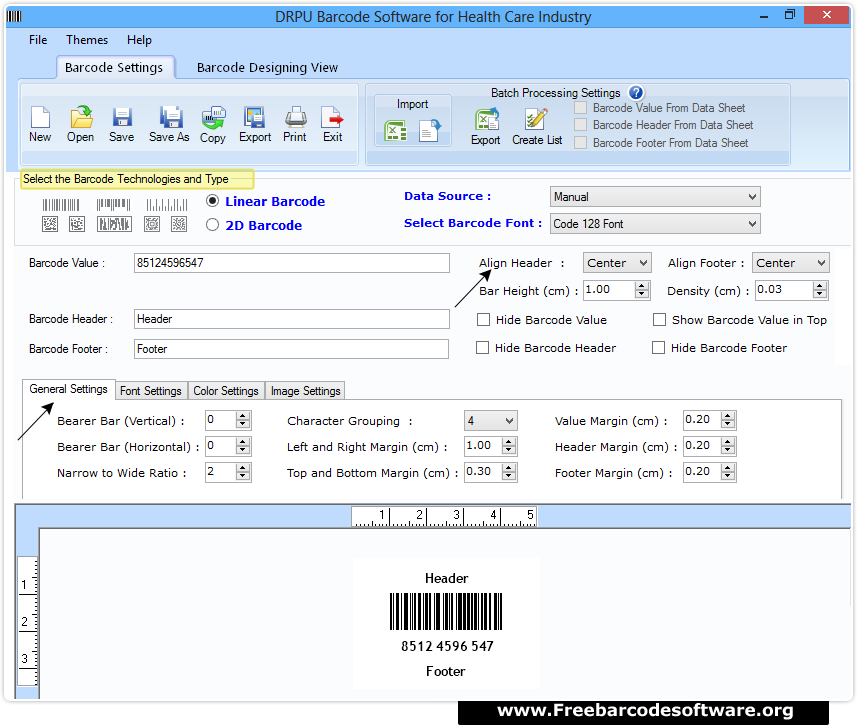Click the first linear barcode sample icon

pyautogui.click(x=61, y=205)
